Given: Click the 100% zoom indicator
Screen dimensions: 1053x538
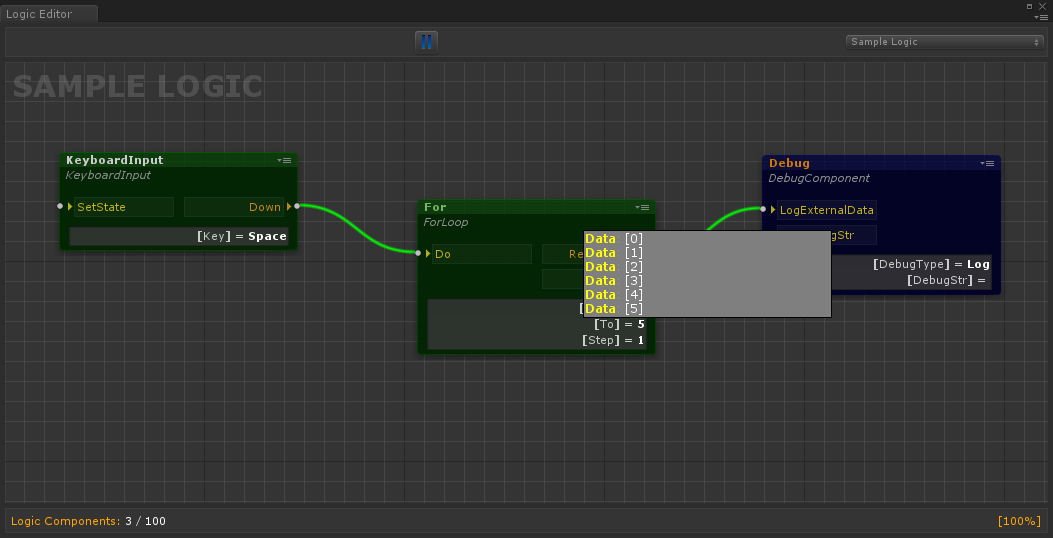Looking at the screenshot, I should (x=1019, y=521).
